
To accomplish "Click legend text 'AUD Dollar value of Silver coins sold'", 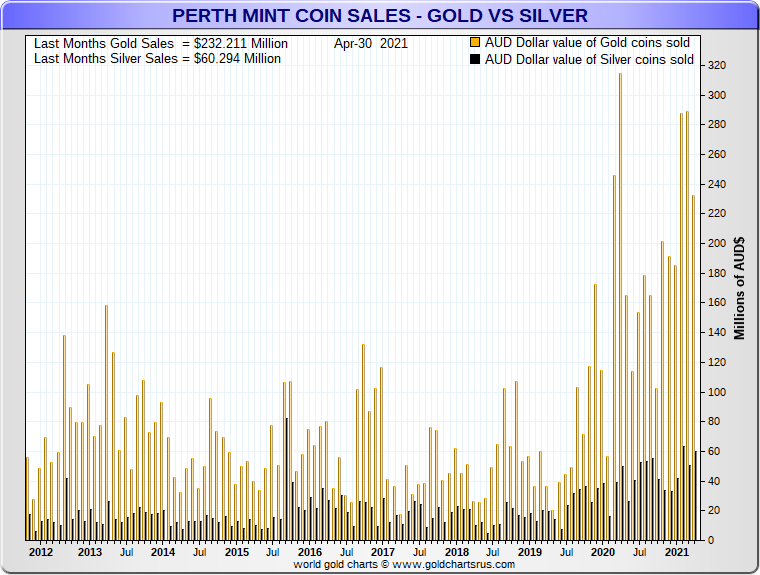I will click(589, 60).
